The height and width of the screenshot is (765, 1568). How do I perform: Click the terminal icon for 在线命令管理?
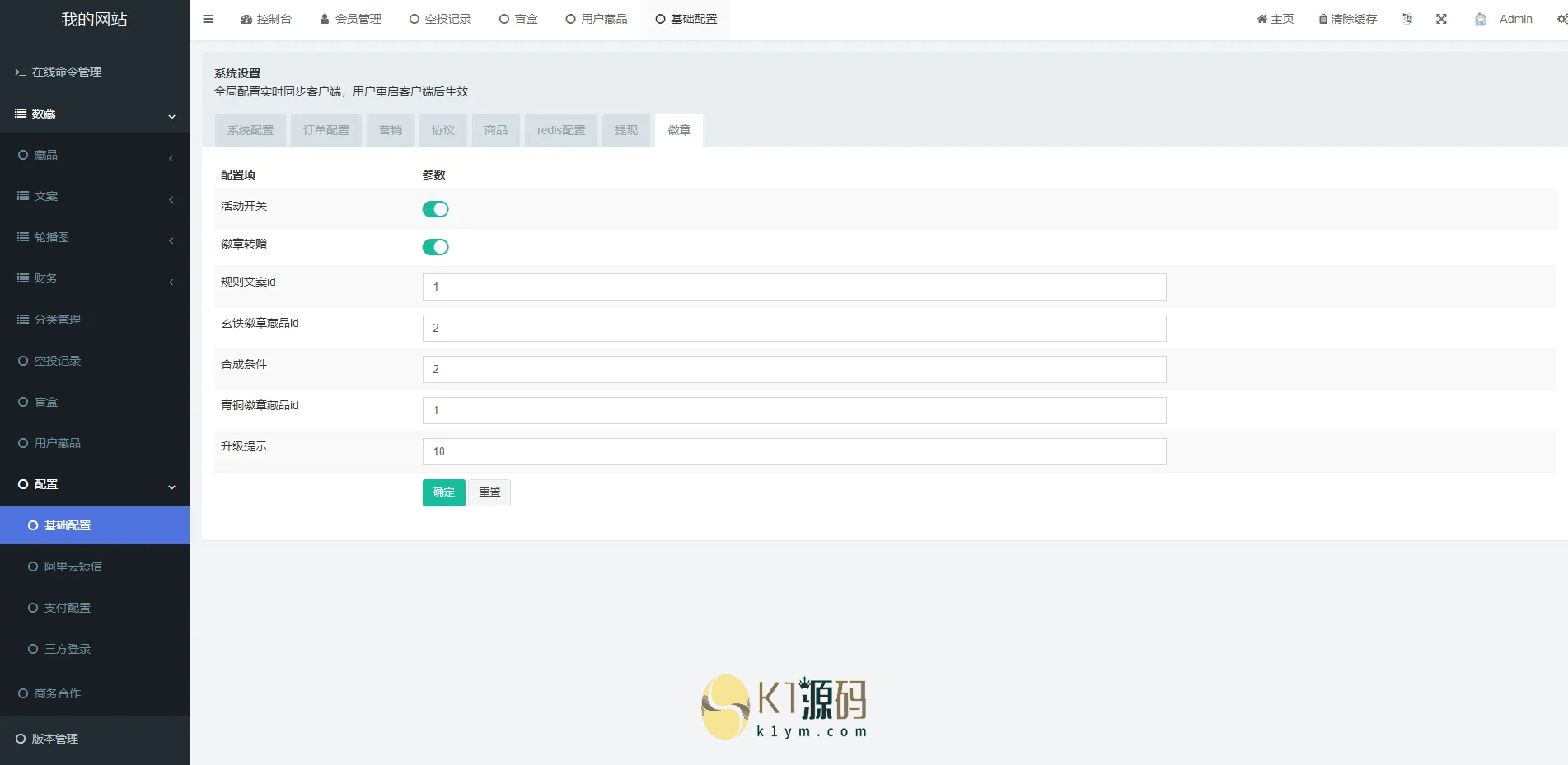point(21,72)
